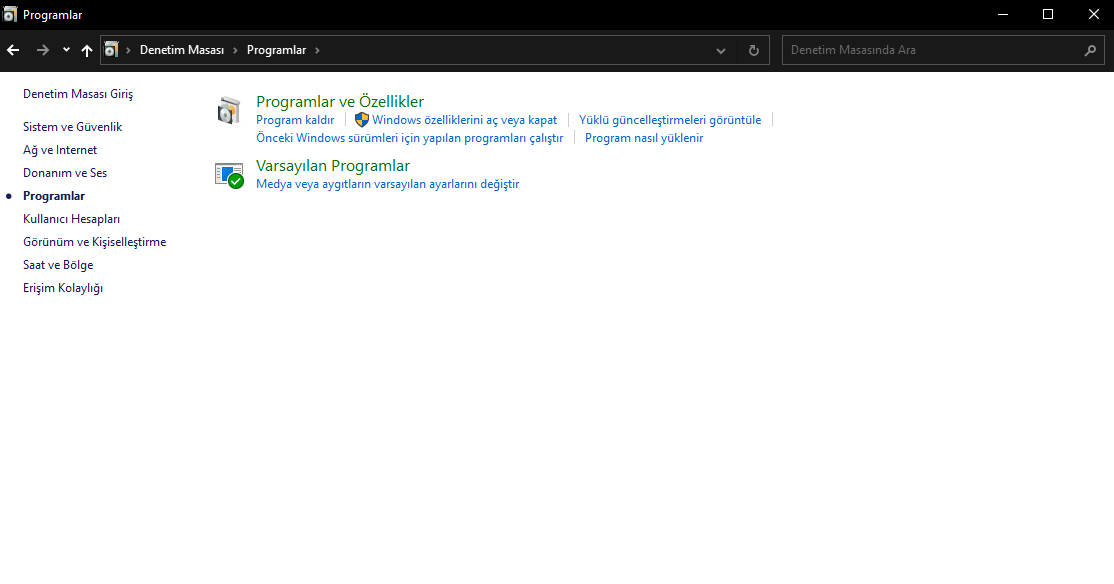Click the Programlar ve Özellikler icon

pyautogui.click(x=229, y=111)
